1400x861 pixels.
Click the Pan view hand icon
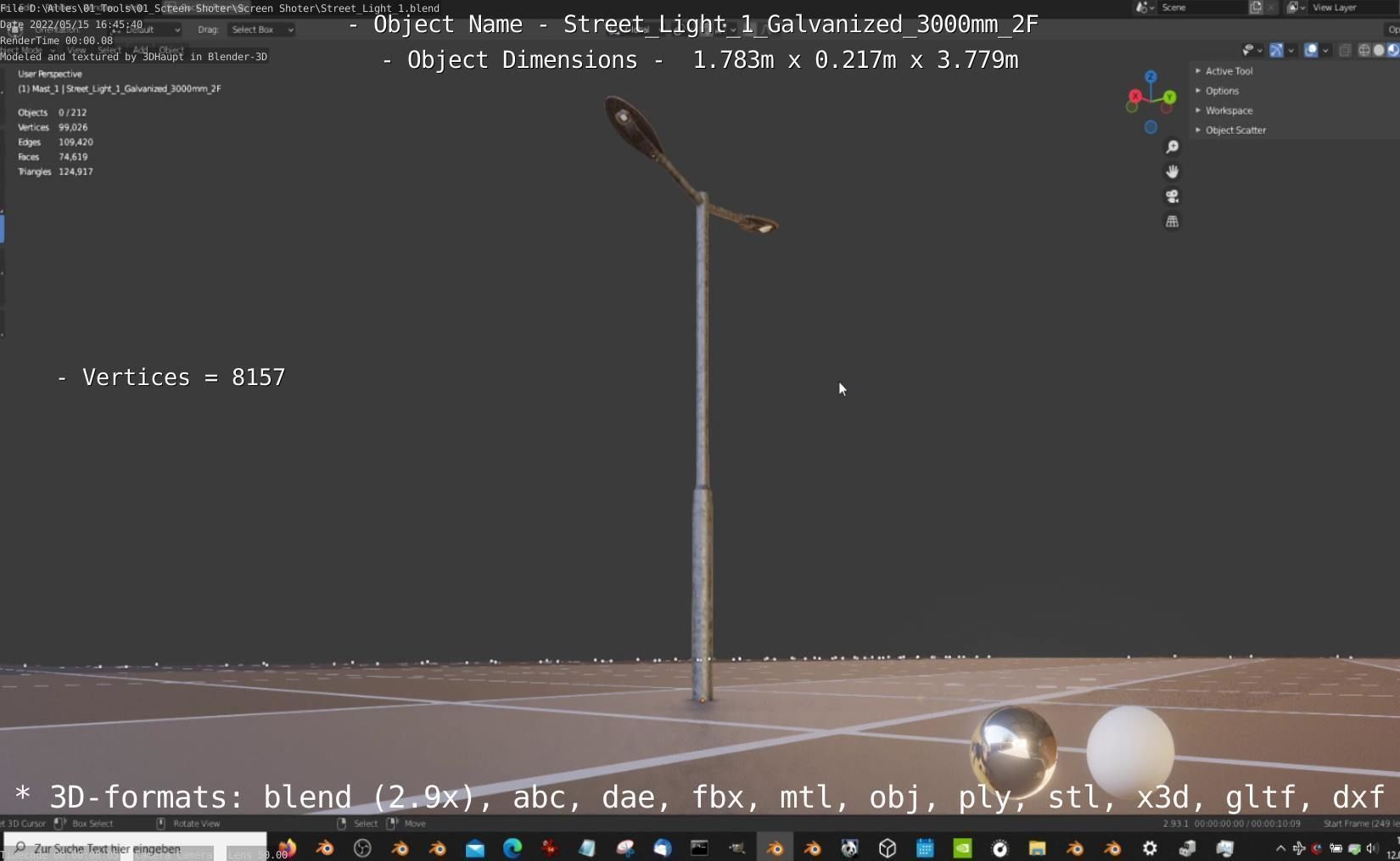1172,172
